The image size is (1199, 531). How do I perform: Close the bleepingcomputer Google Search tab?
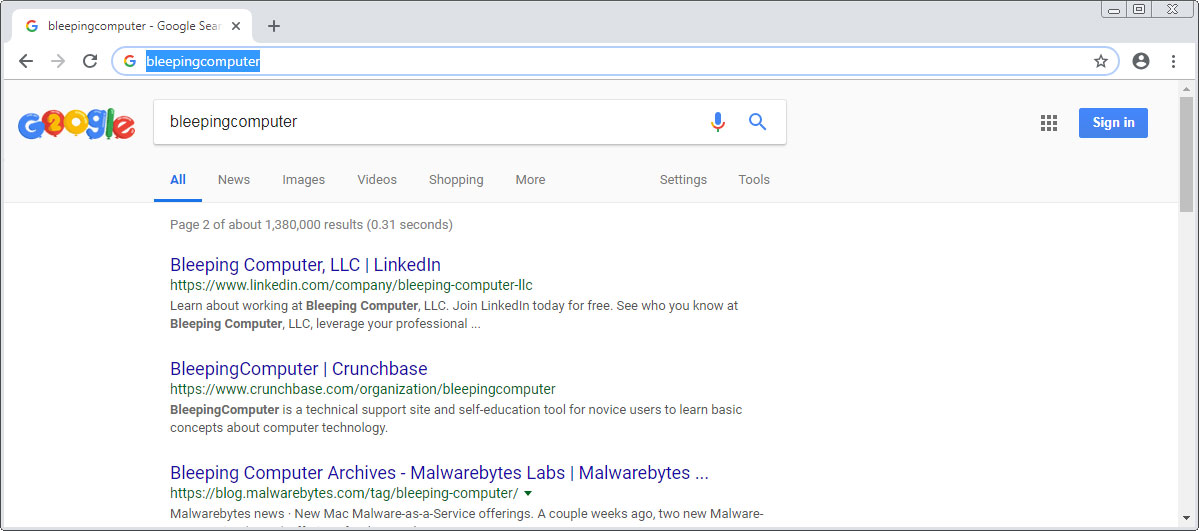(236, 26)
